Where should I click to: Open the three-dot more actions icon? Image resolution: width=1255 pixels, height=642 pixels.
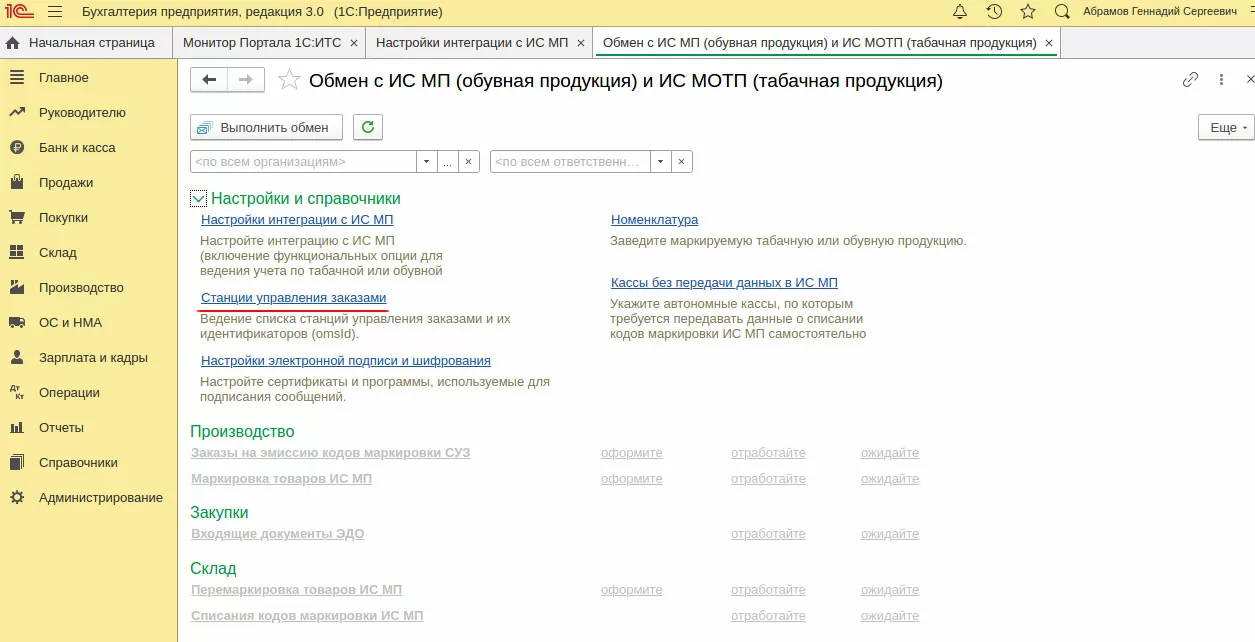click(1221, 80)
